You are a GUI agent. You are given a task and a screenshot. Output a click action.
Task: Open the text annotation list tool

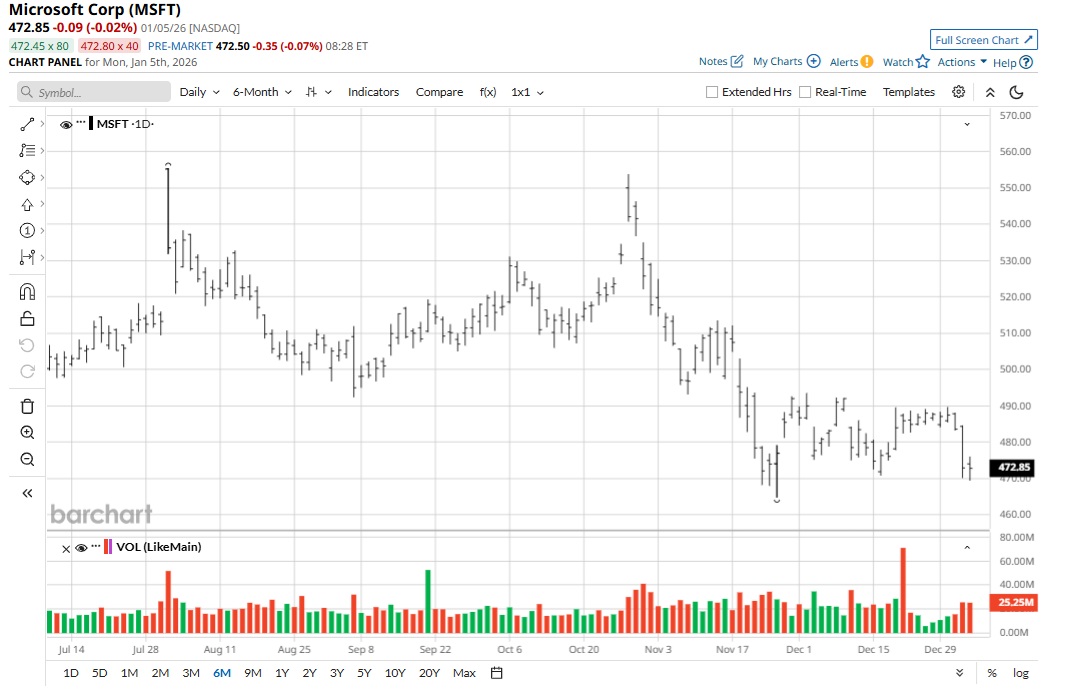(27, 151)
